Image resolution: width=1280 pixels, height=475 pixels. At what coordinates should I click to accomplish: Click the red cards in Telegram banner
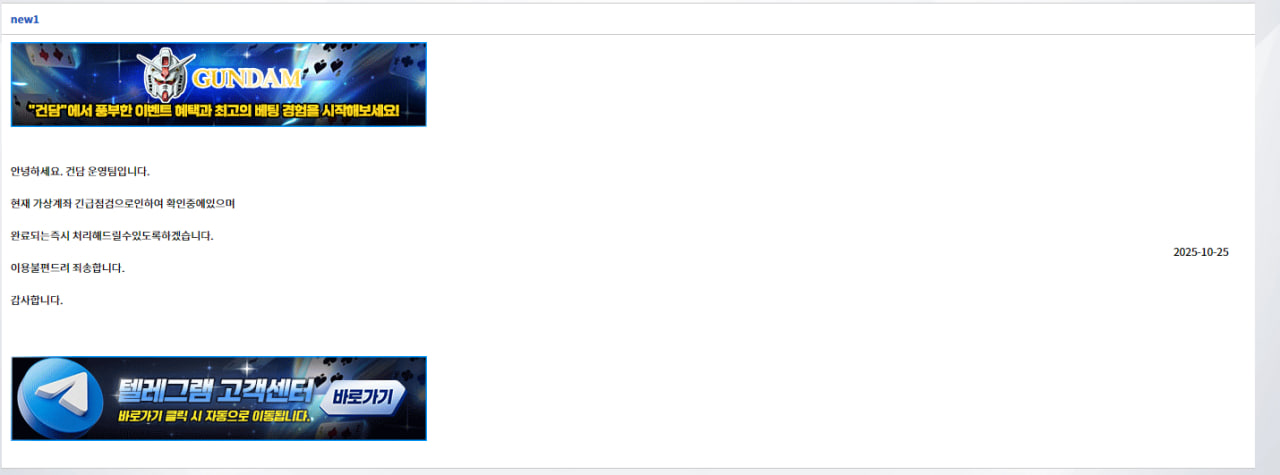click(340, 430)
